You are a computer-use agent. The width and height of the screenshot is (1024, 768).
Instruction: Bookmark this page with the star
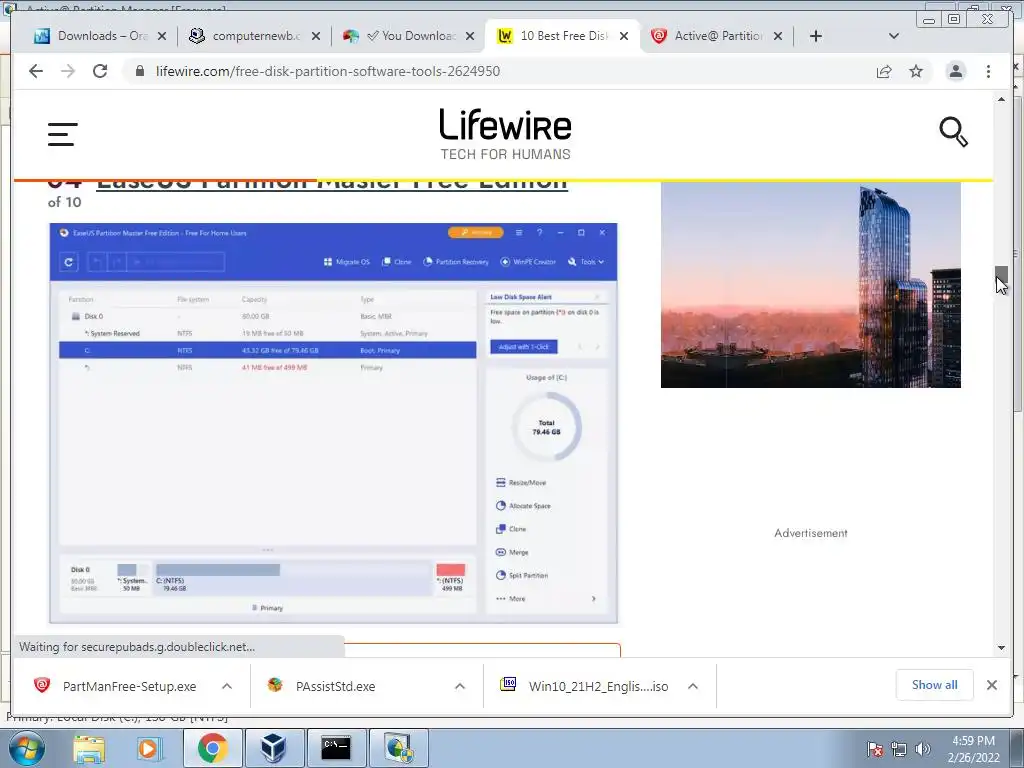[916, 71]
